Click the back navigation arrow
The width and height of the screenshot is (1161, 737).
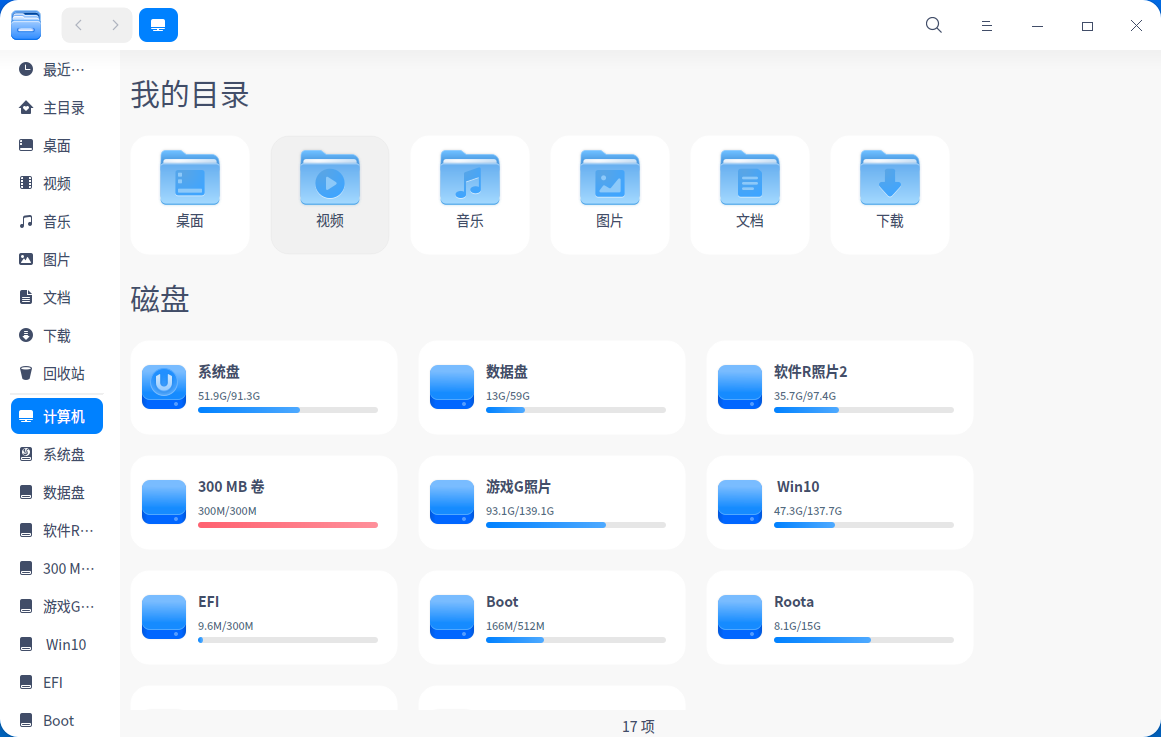click(x=78, y=25)
